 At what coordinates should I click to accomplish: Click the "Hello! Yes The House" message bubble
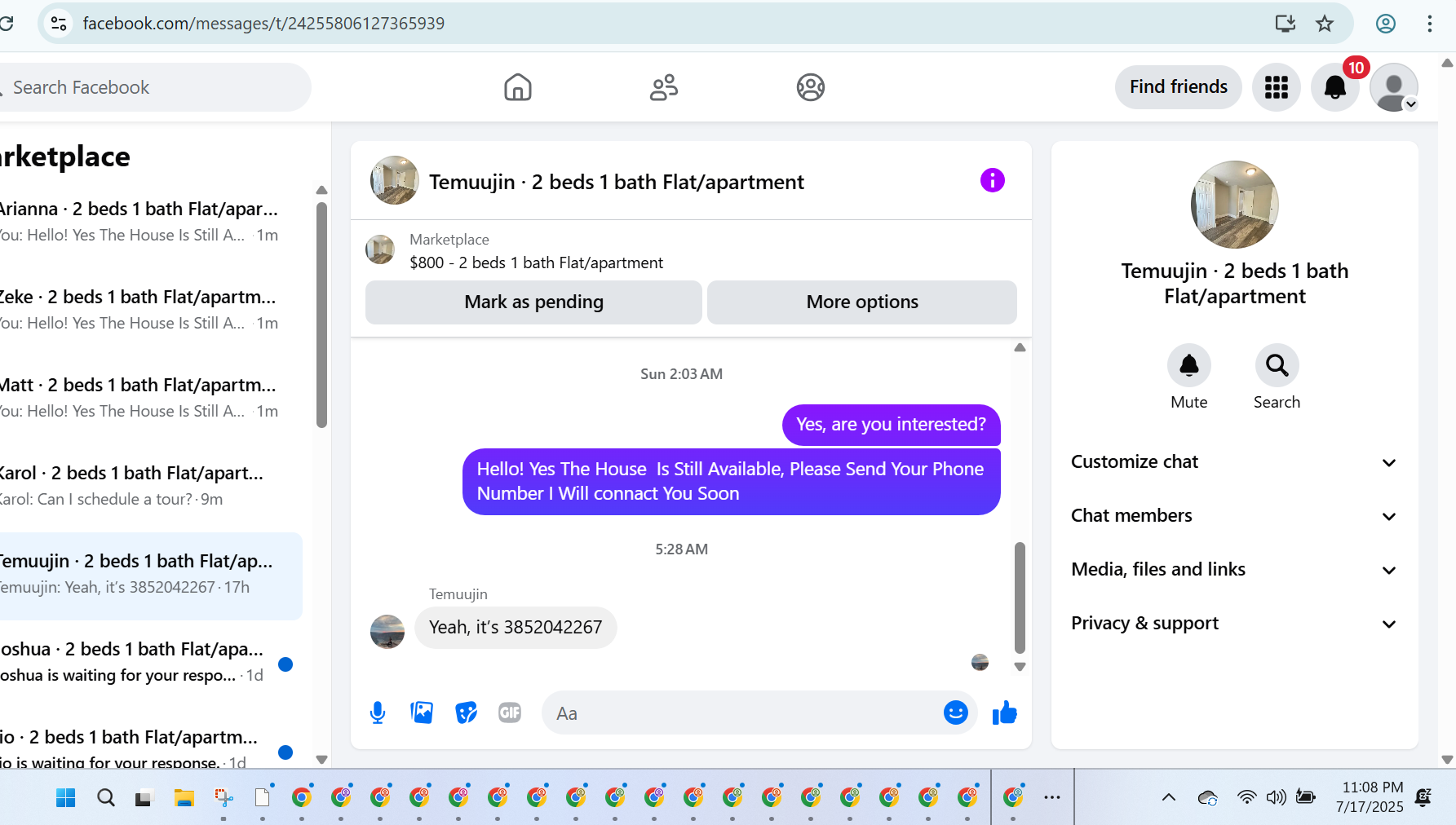731,482
